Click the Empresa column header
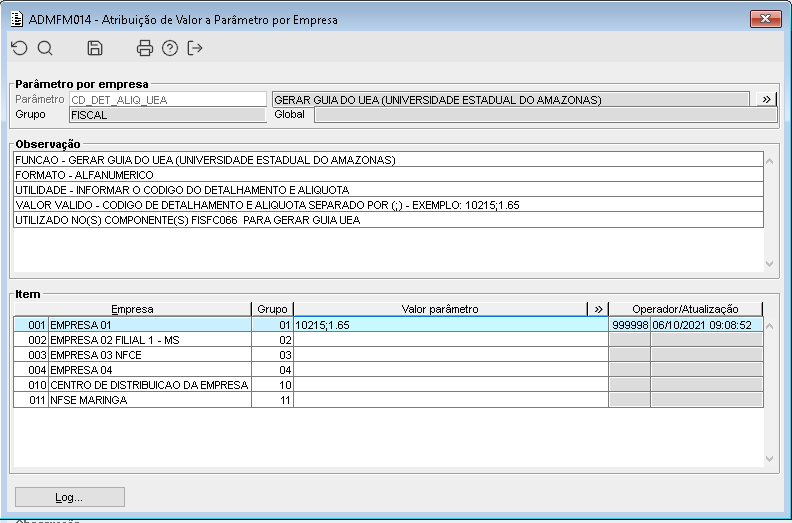This screenshot has height=523, width=792. (132, 309)
